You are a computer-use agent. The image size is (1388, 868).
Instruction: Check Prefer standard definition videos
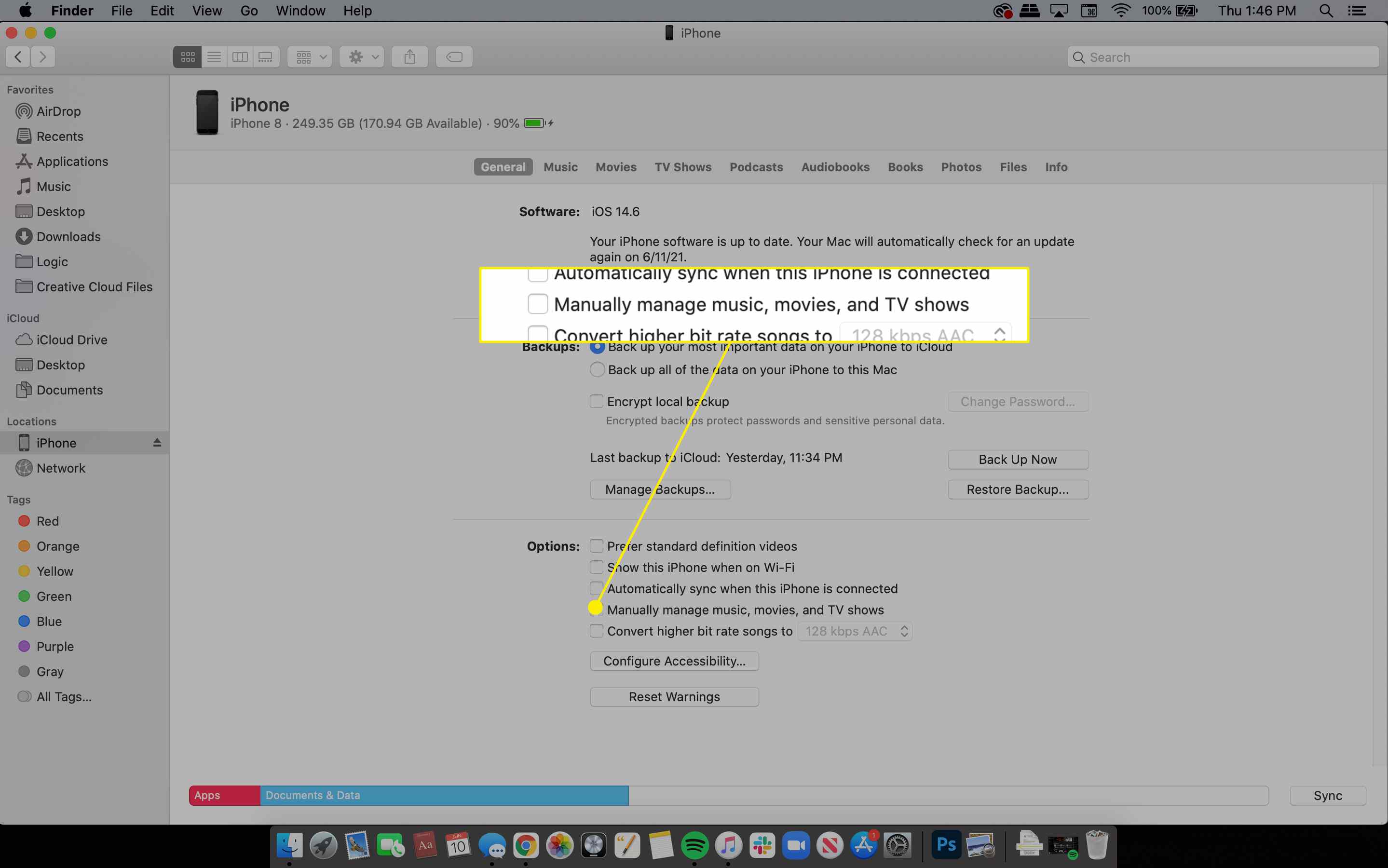[x=597, y=546]
